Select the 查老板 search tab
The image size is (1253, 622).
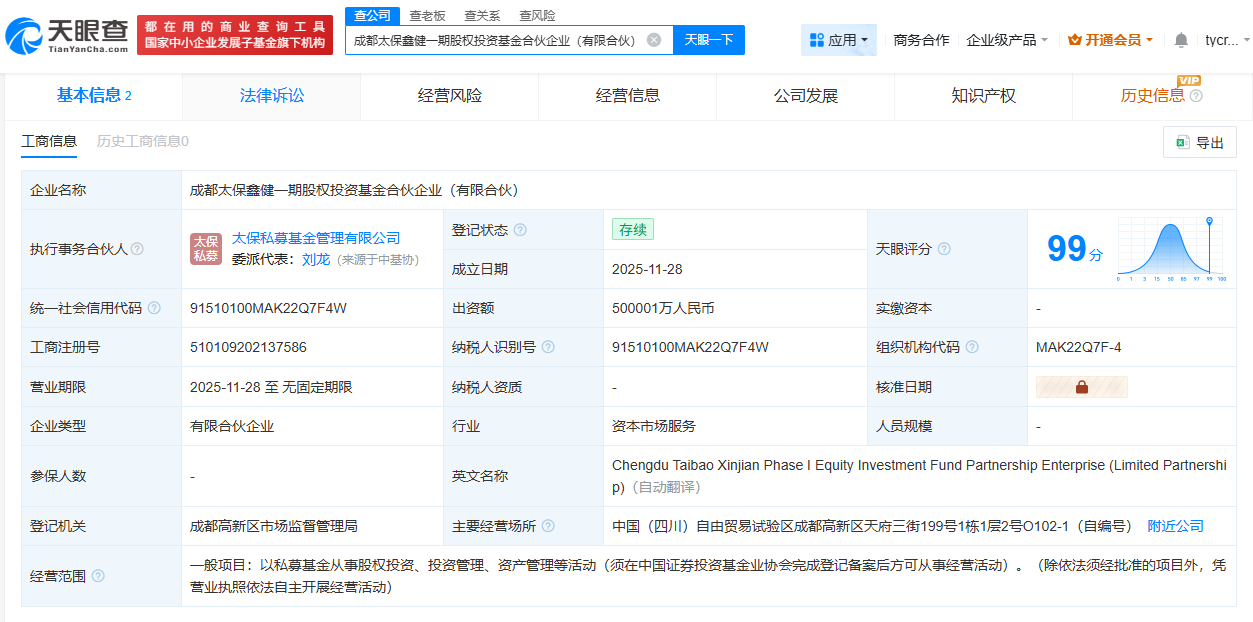[x=428, y=15]
